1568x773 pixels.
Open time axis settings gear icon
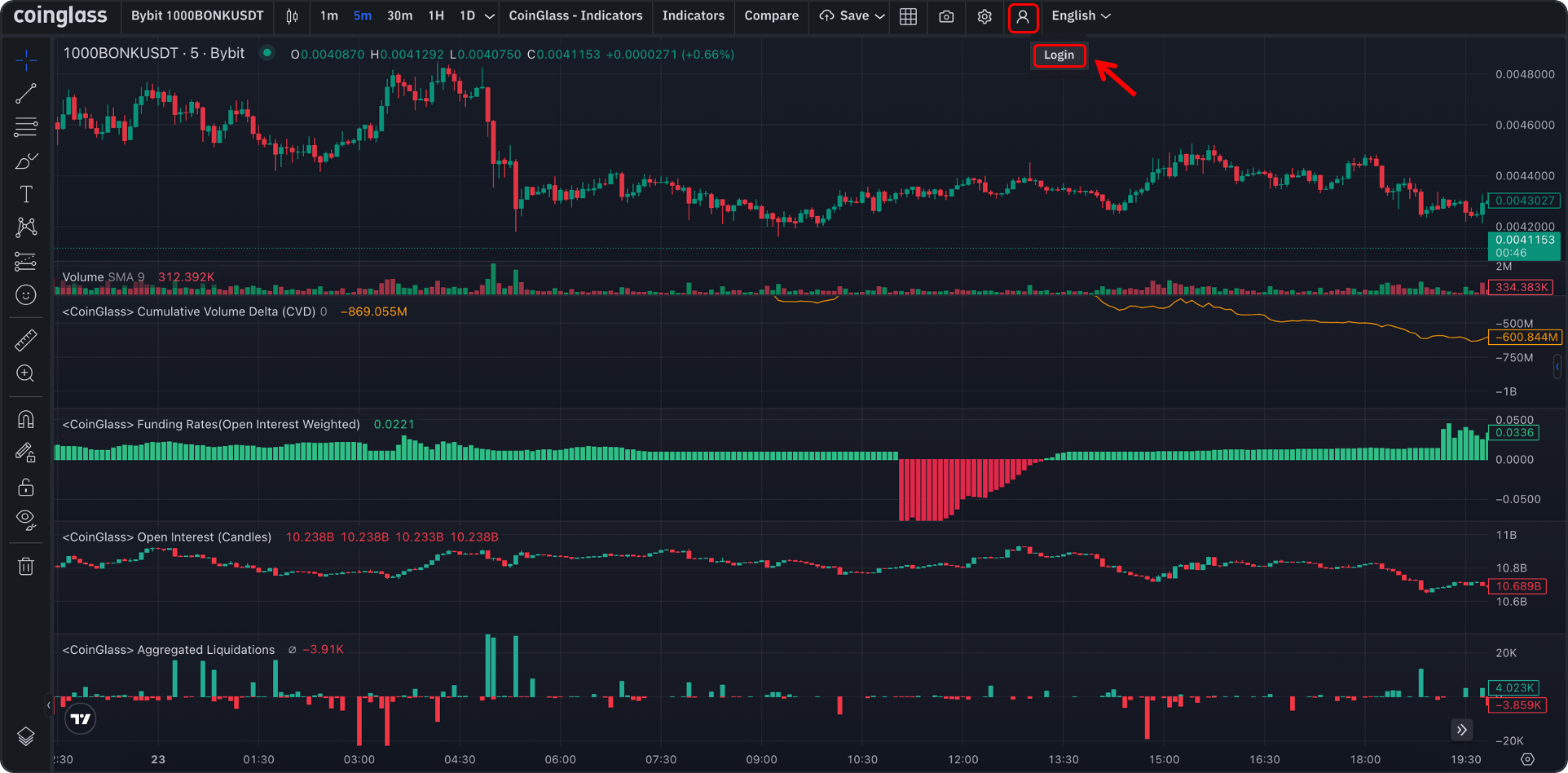coord(1527,759)
